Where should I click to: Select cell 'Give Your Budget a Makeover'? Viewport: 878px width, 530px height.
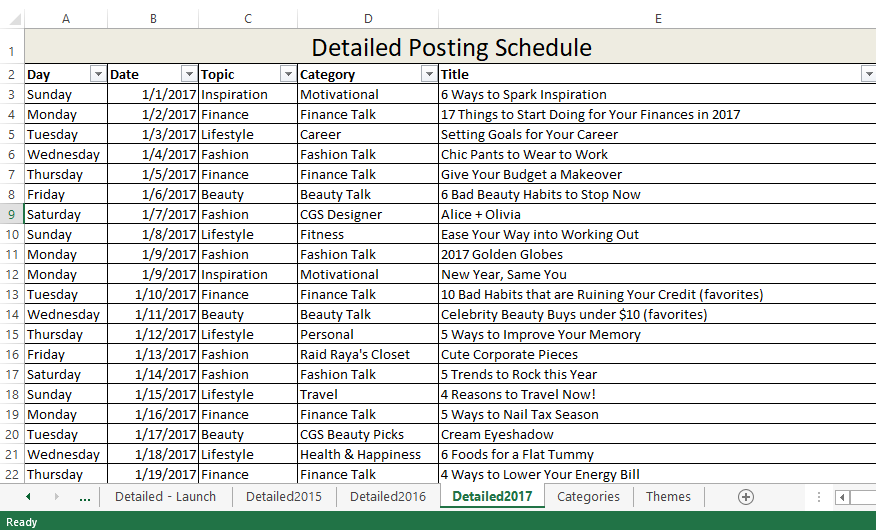(x=657, y=175)
